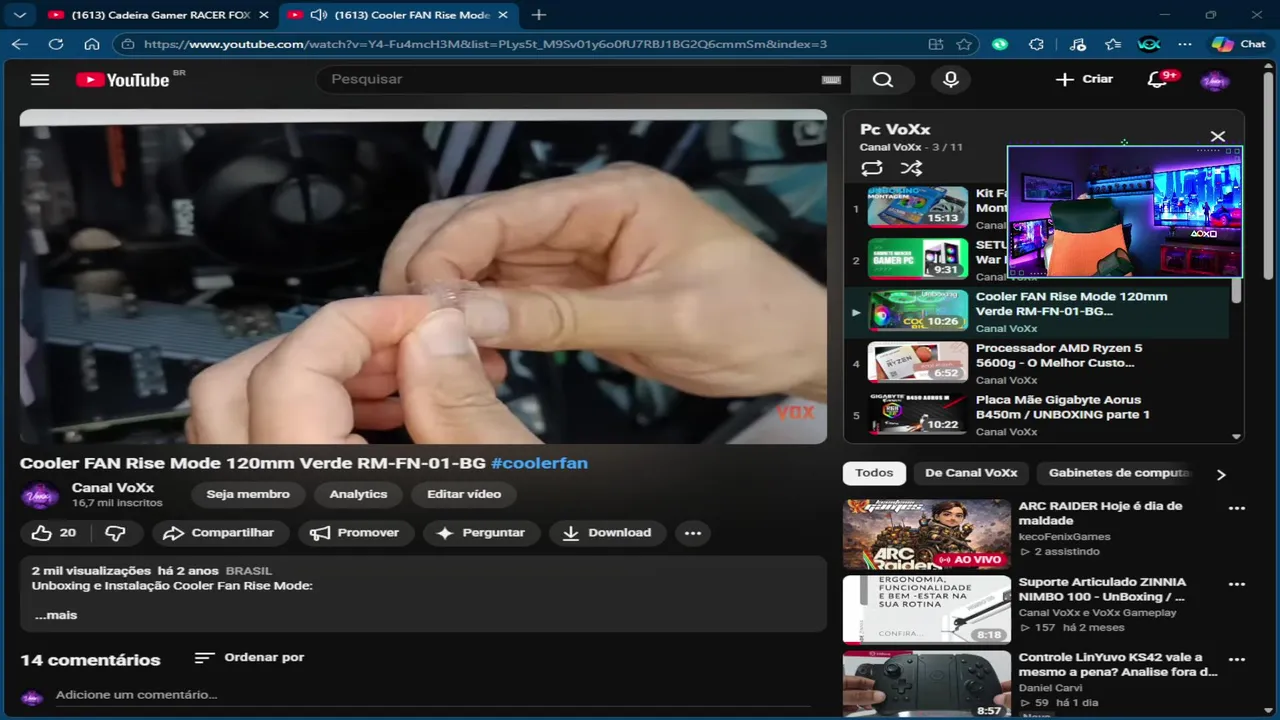Click the Perguntar button
Viewport: 1280px width, 720px height.
pyautogui.click(x=481, y=533)
